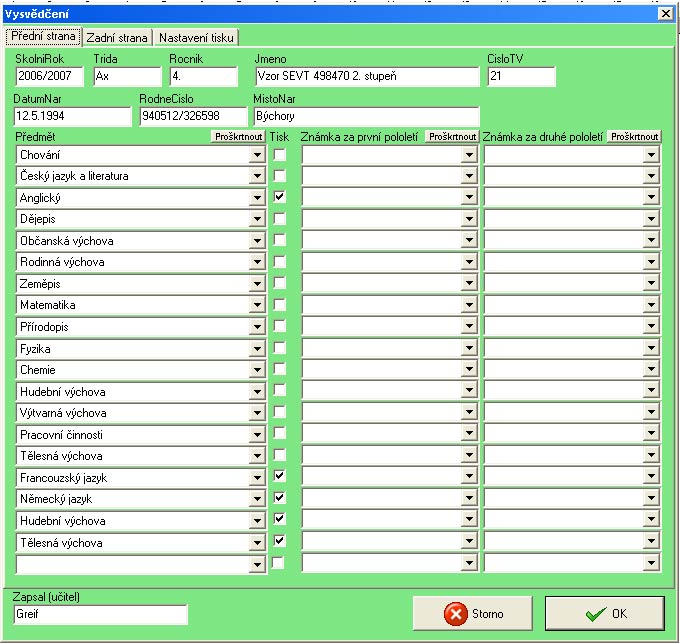Image resolution: width=680 pixels, height=643 pixels.
Task: Click the Zapsal (učitel) text field
Action: point(100,614)
